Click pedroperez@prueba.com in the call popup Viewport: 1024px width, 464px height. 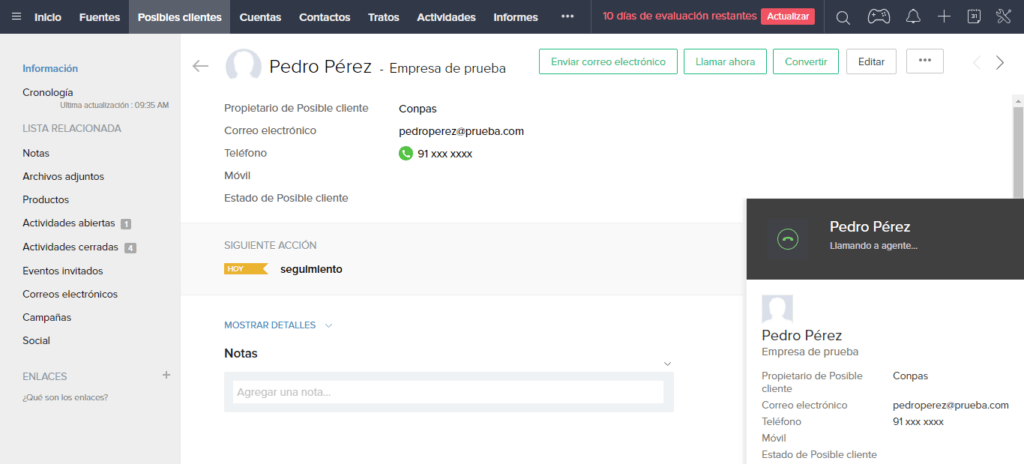[x=950, y=405]
